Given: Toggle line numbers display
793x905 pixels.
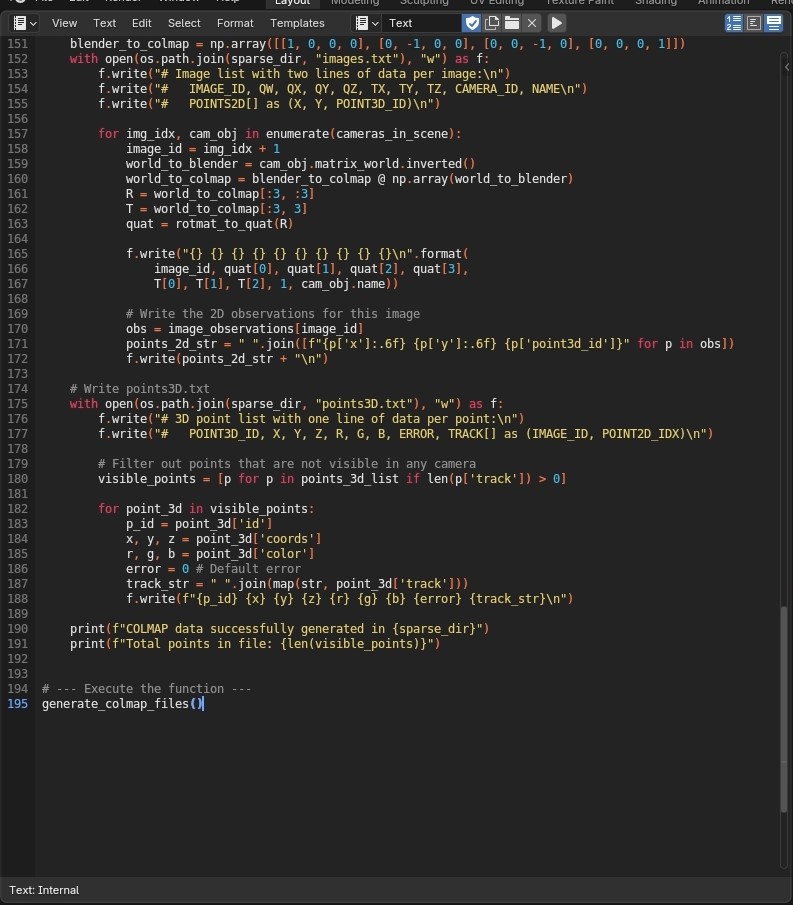Looking at the screenshot, I should (734, 23).
